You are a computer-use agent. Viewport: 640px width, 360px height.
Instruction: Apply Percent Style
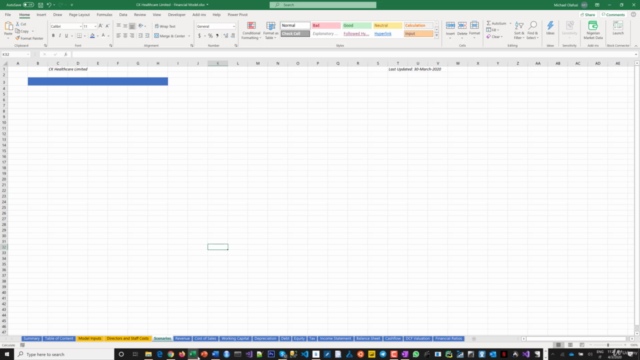point(210,36)
